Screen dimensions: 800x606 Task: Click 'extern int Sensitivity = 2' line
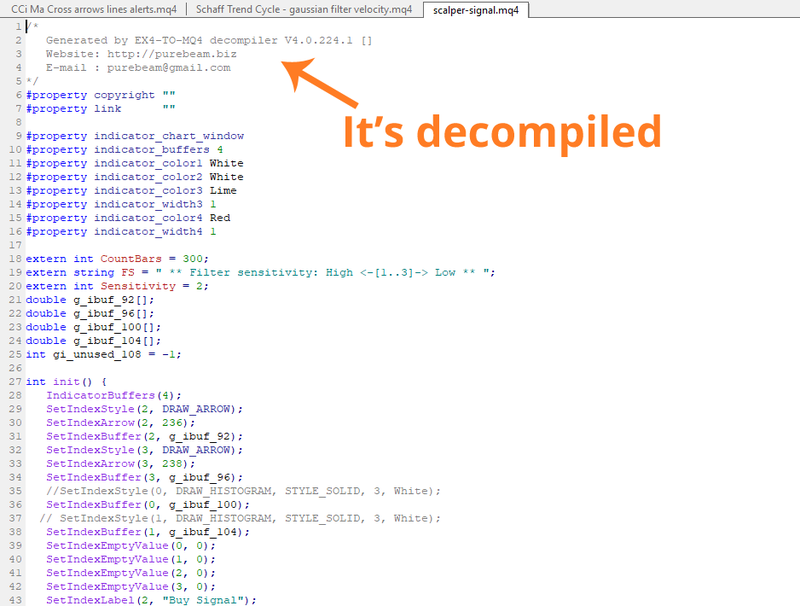point(117,286)
